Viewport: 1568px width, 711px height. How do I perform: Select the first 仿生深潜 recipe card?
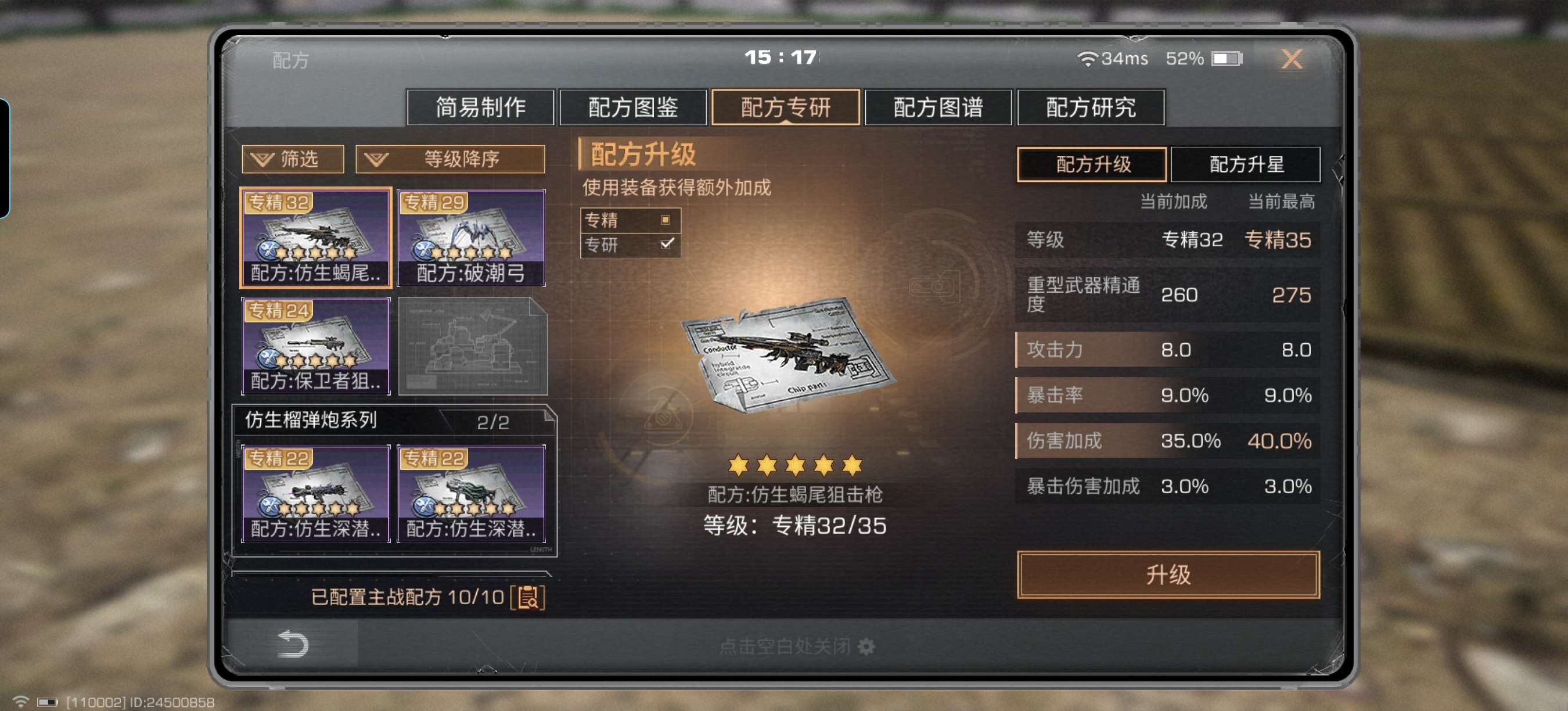coord(315,494)
